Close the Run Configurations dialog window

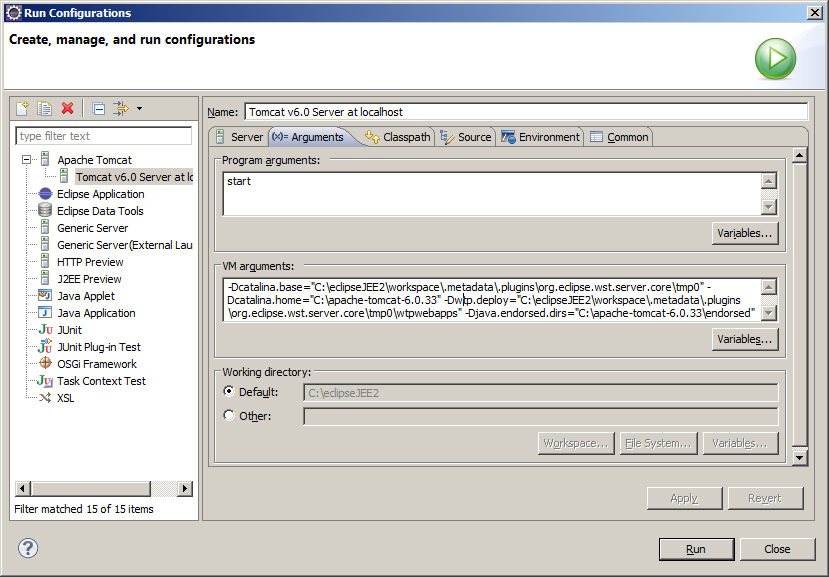point(815,13)
